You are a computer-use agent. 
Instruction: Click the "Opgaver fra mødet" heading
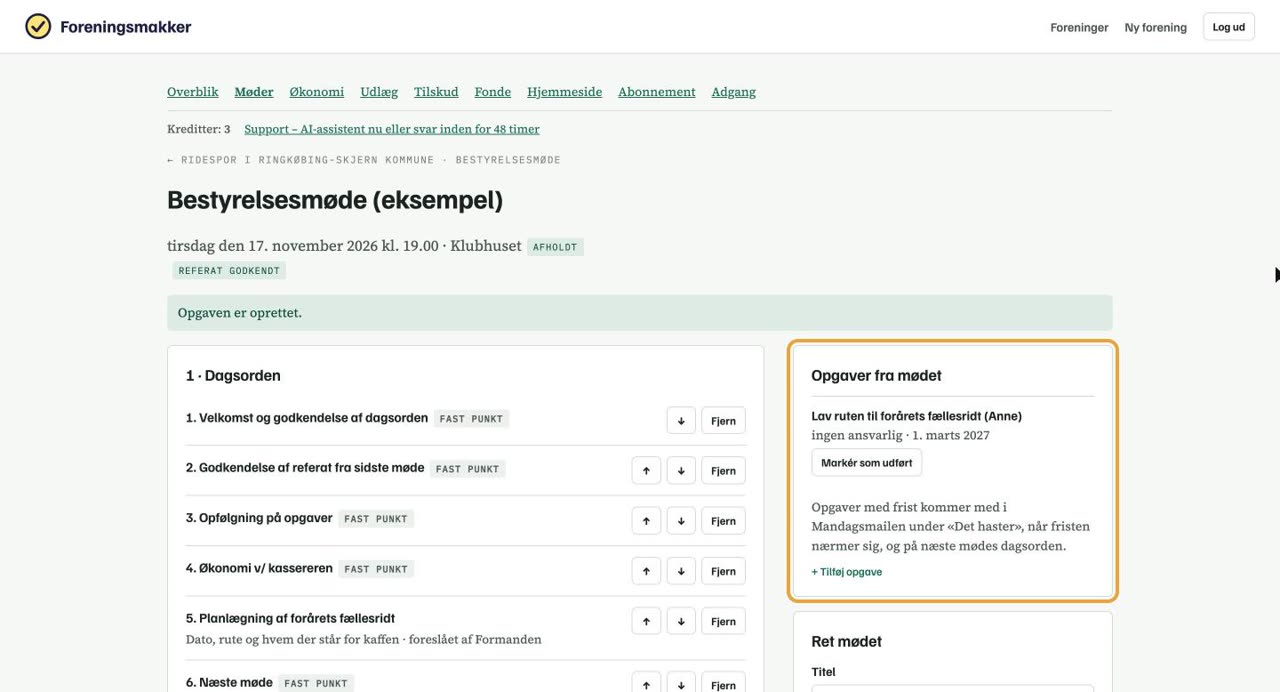877,376
